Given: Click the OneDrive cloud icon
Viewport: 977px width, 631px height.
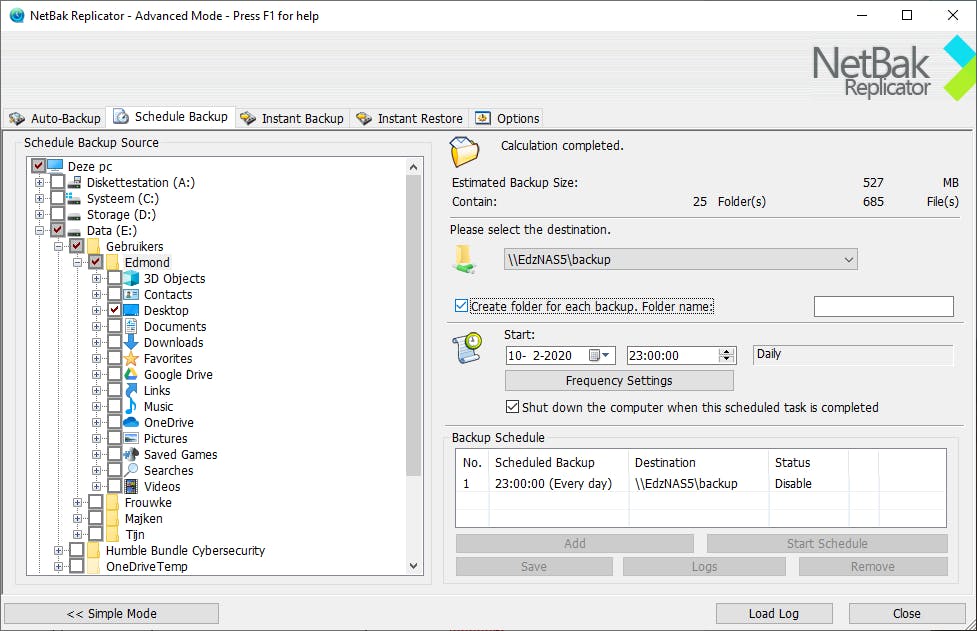Looking at the screenshot, I should [x=131, y=422].
